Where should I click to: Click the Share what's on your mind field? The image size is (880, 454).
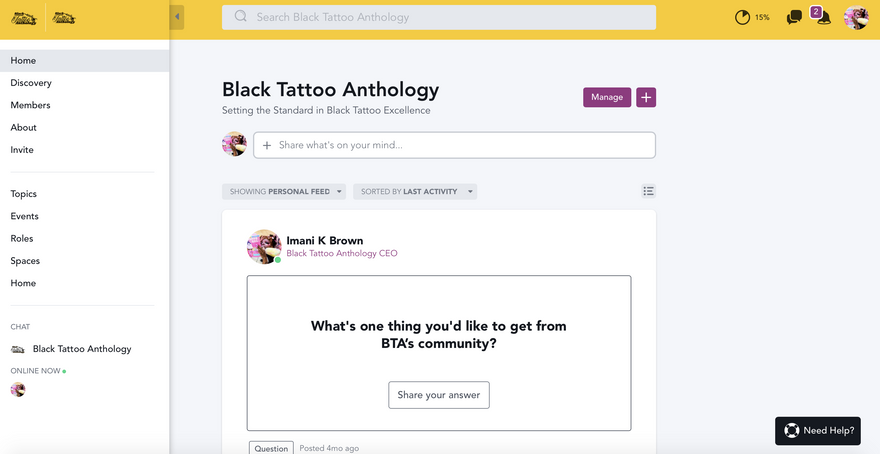point(455,145)
